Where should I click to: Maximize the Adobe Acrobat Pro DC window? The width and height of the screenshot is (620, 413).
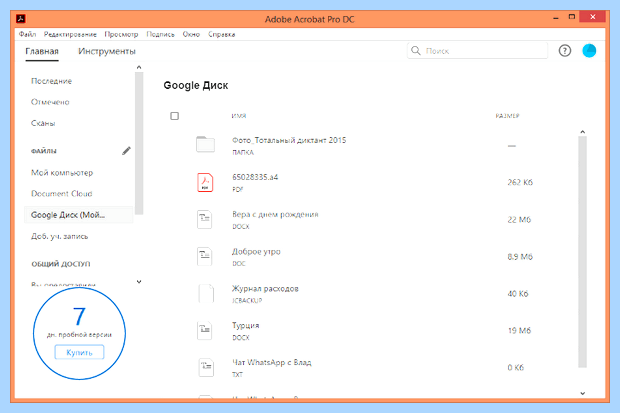coord(572,17)
